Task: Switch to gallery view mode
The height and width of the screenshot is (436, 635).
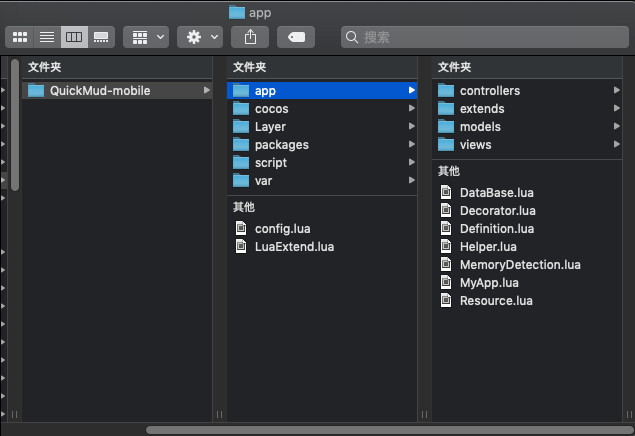Action: [101, 37]
